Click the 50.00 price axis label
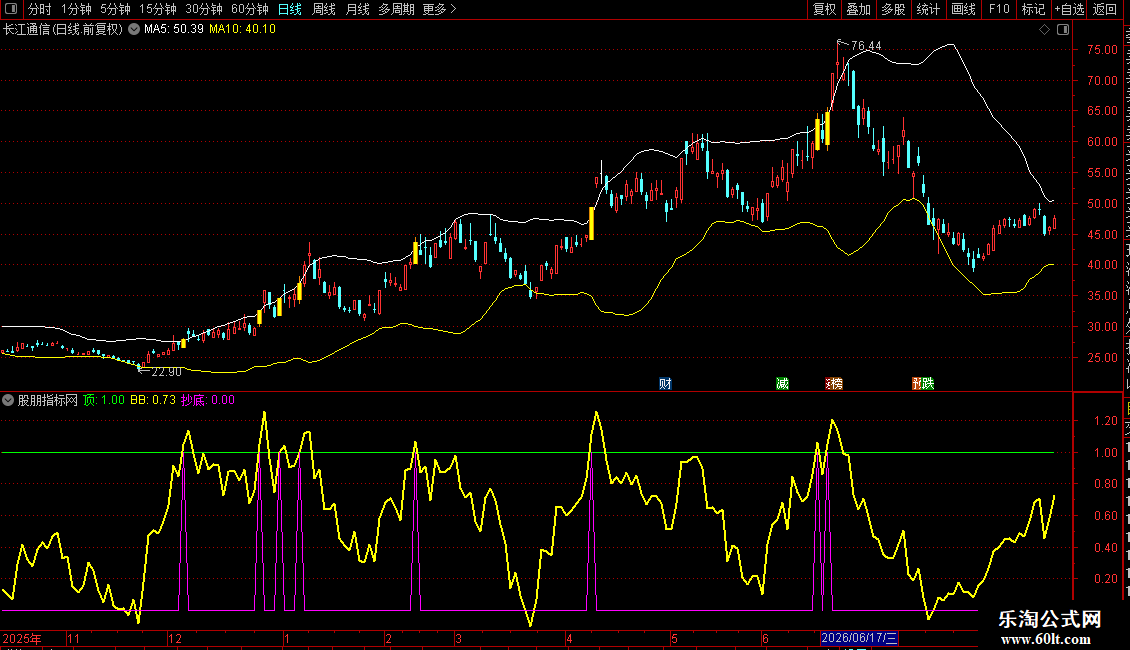1130x650 pixels. [x=1102, y=204]
